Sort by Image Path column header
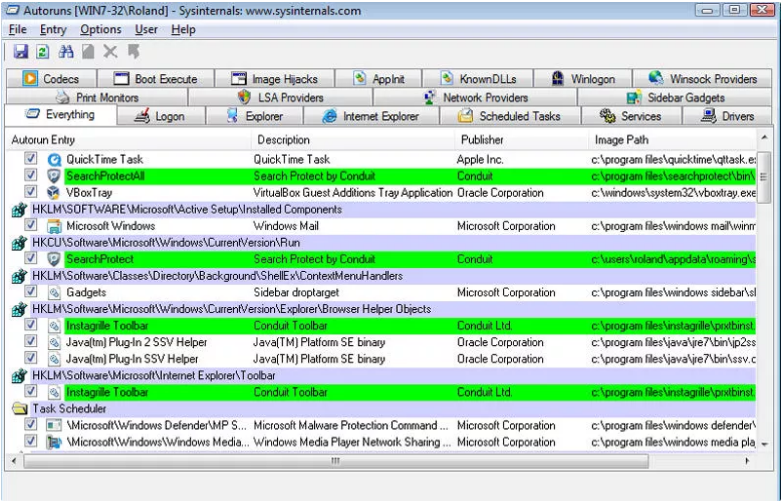This screenshot has height=501, width=781. [x=672, y=140]
